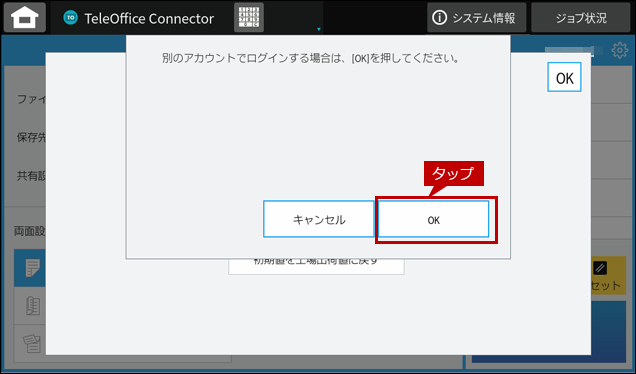Click the settings gear icon
Image resolution: width=636 pixels, height=374 pixels.
coord(619,50)
